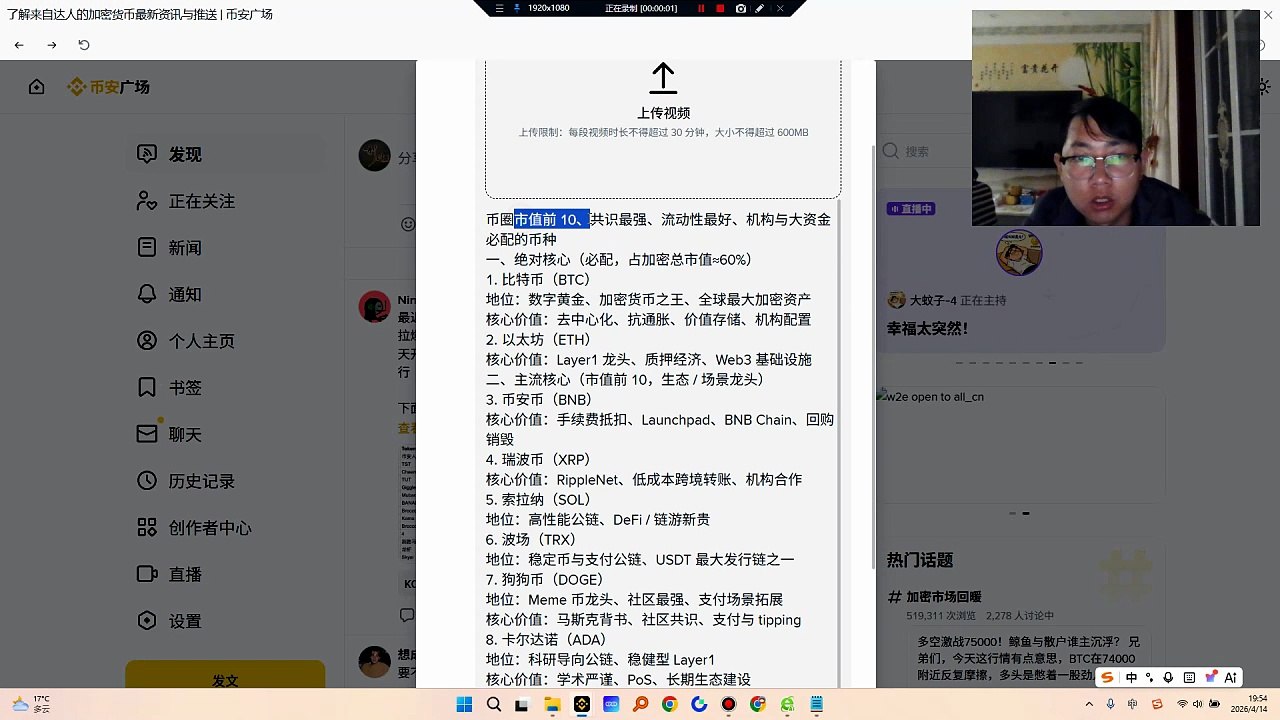
Task: Open the Windows Start menu
Action: click(464, 705)
